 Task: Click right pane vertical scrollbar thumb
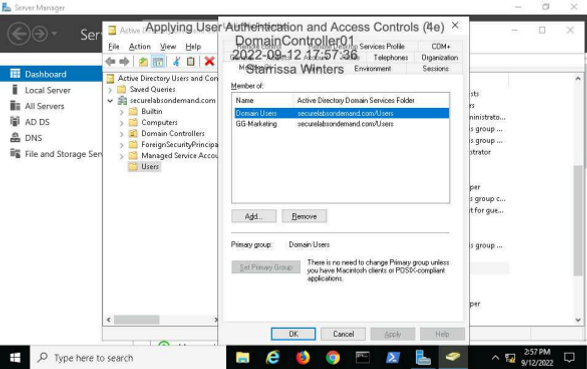click(578, 220)
